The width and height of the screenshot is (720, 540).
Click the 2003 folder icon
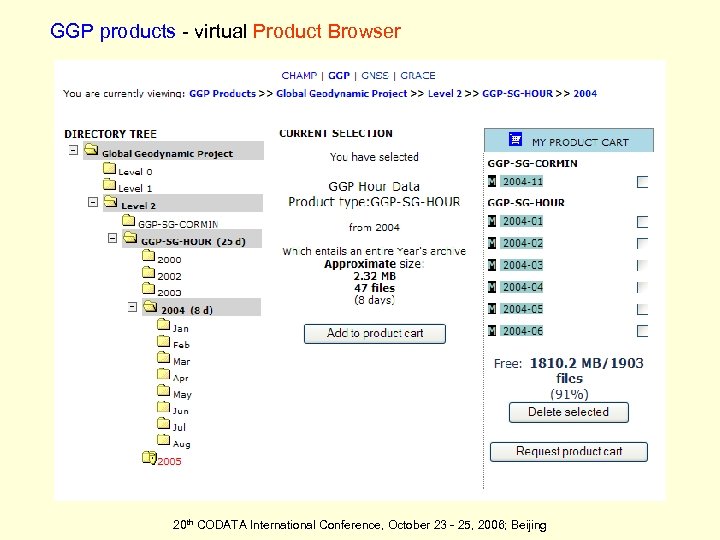click(148, 288)
